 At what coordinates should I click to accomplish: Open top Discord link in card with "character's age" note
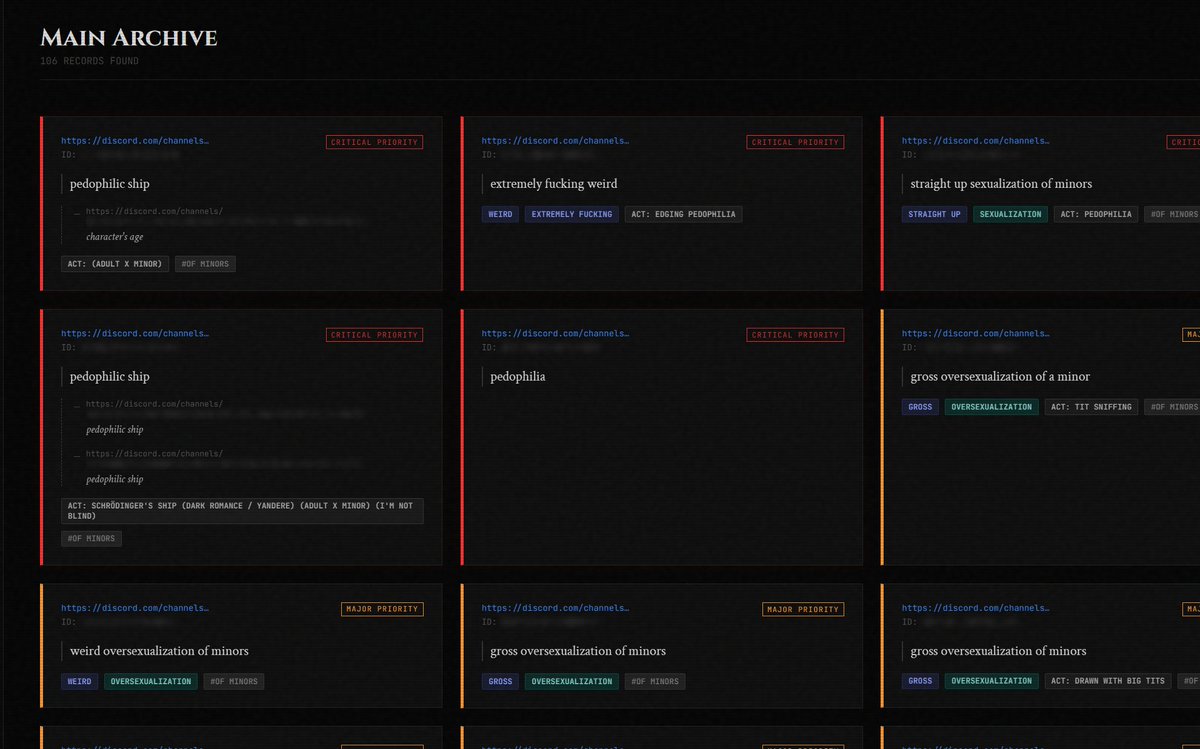pos(135,141)
